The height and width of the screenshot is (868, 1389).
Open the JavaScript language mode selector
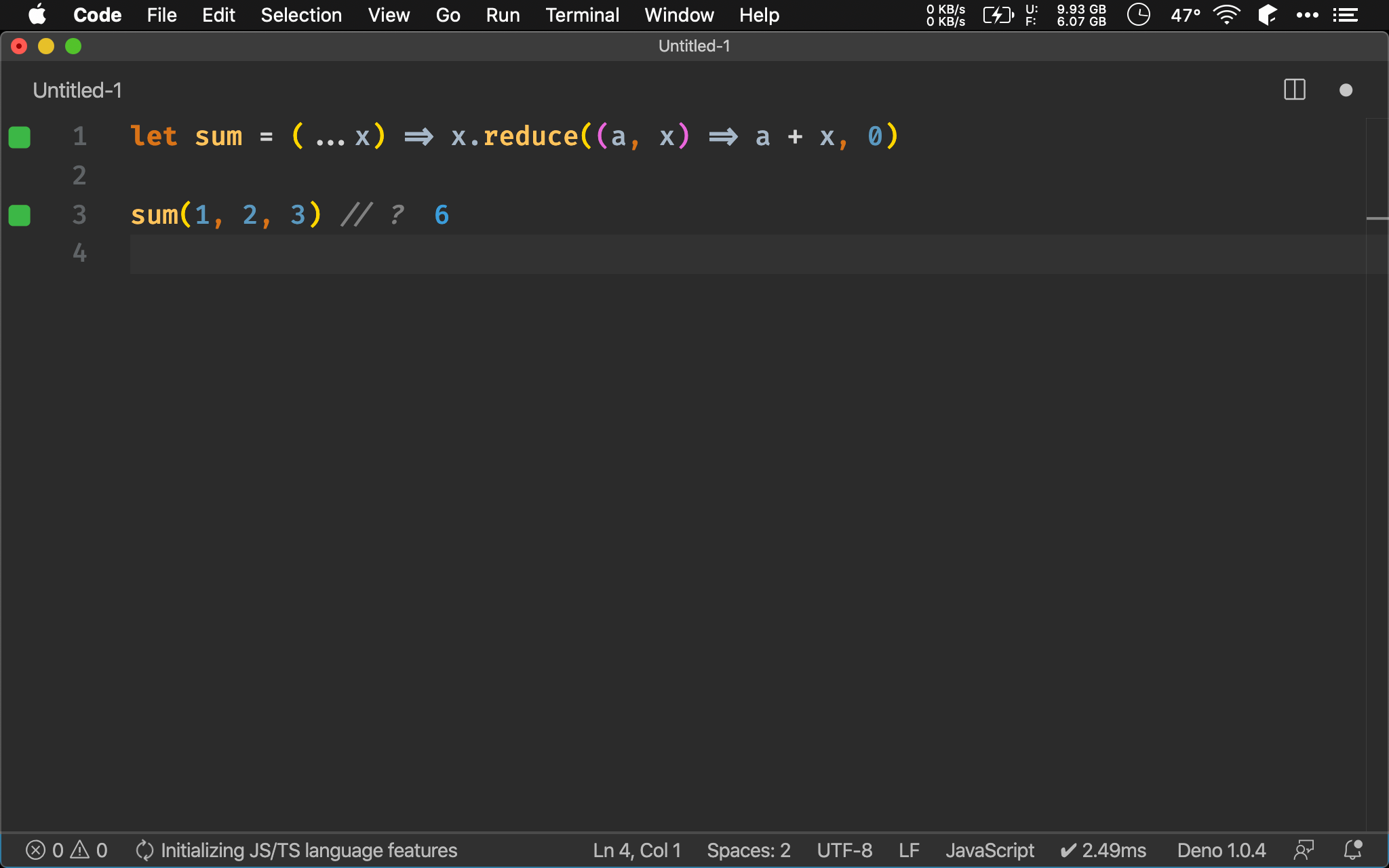click(990, 850)
